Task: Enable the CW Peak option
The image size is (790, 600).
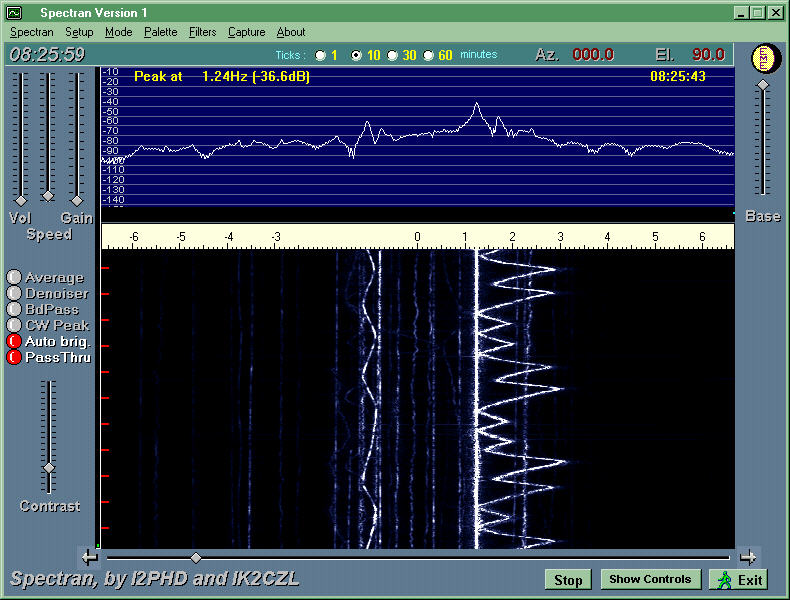Action: point(14,325)
